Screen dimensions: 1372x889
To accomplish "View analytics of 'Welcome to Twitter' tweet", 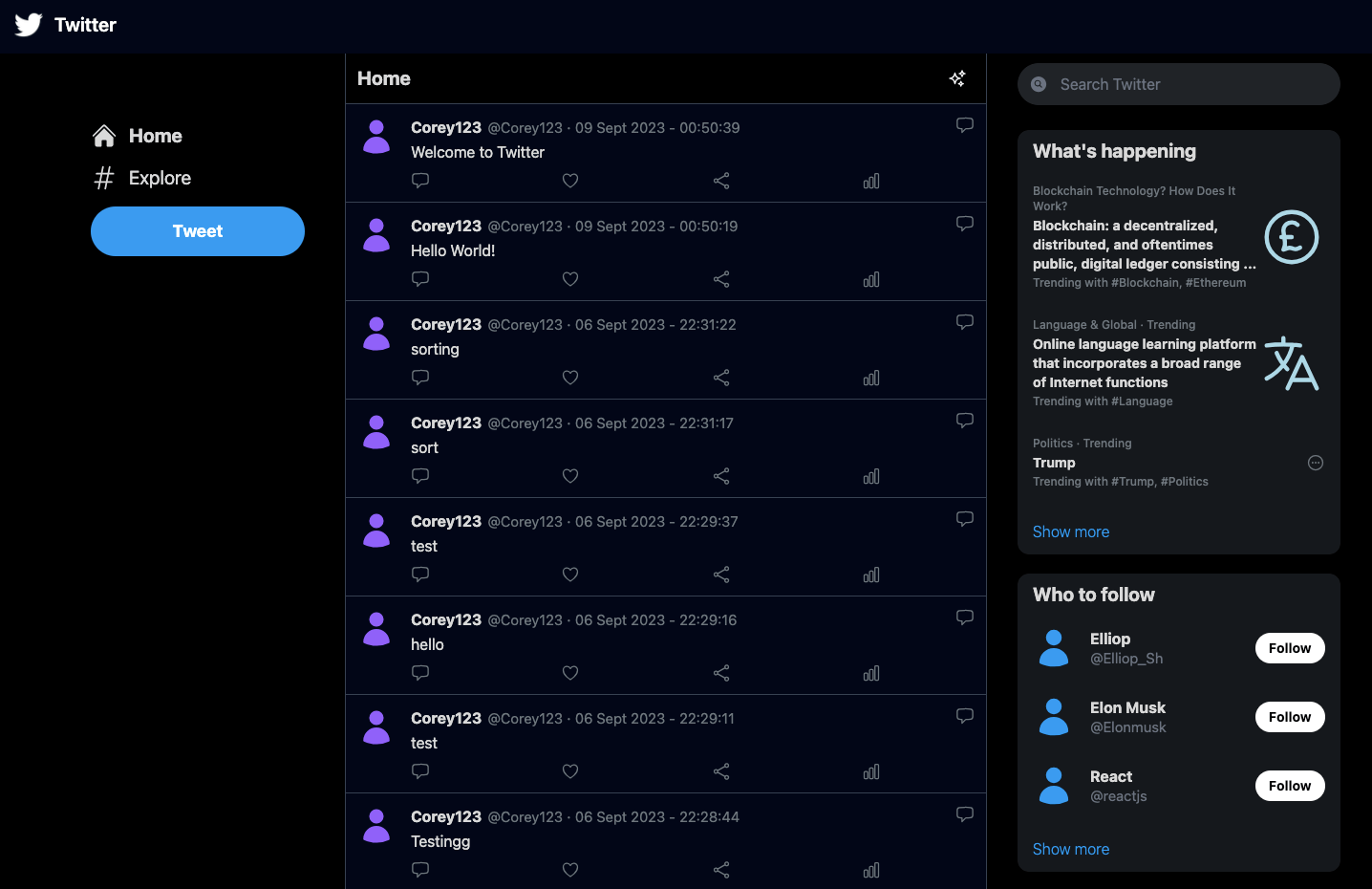I will pyautogui.click(x=871, y=181).
